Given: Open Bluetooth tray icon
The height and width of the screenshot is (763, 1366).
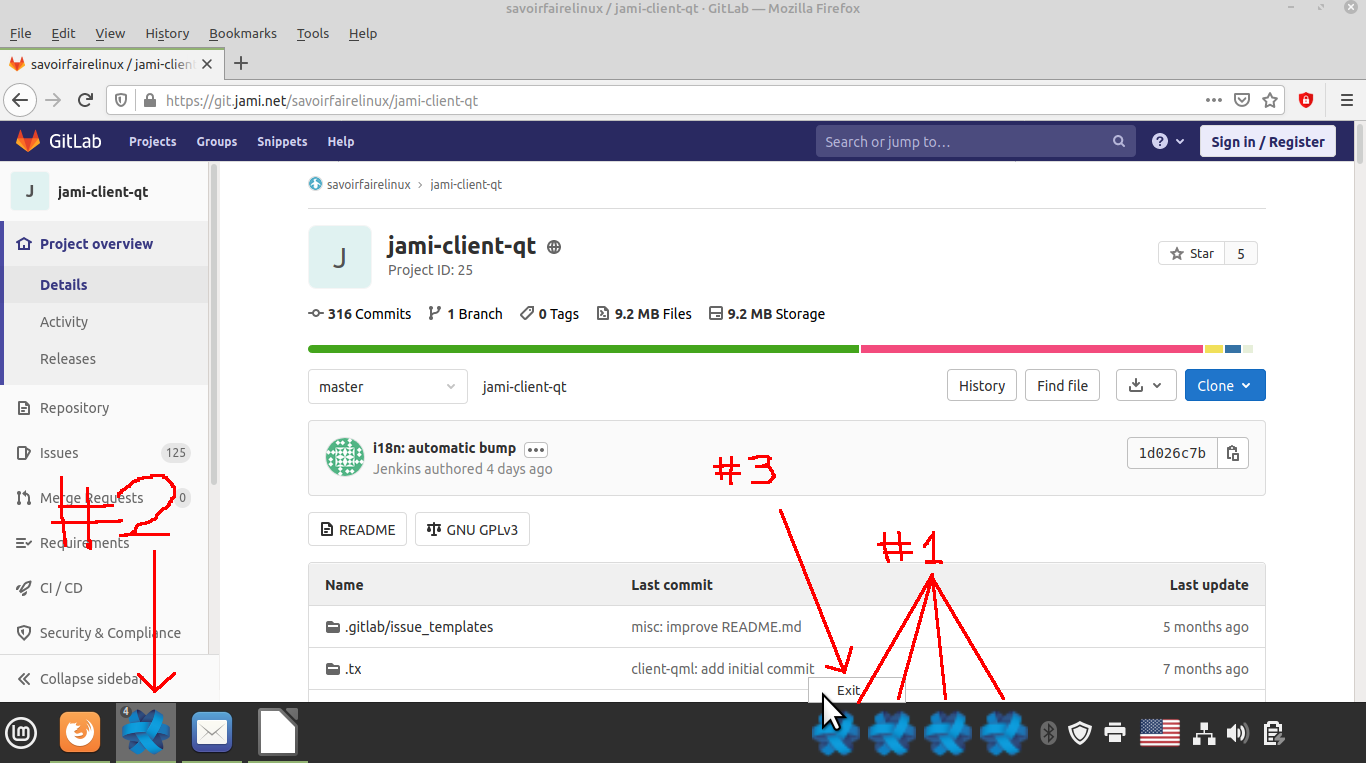Looking at the screenshot, I should (1048, 734).
